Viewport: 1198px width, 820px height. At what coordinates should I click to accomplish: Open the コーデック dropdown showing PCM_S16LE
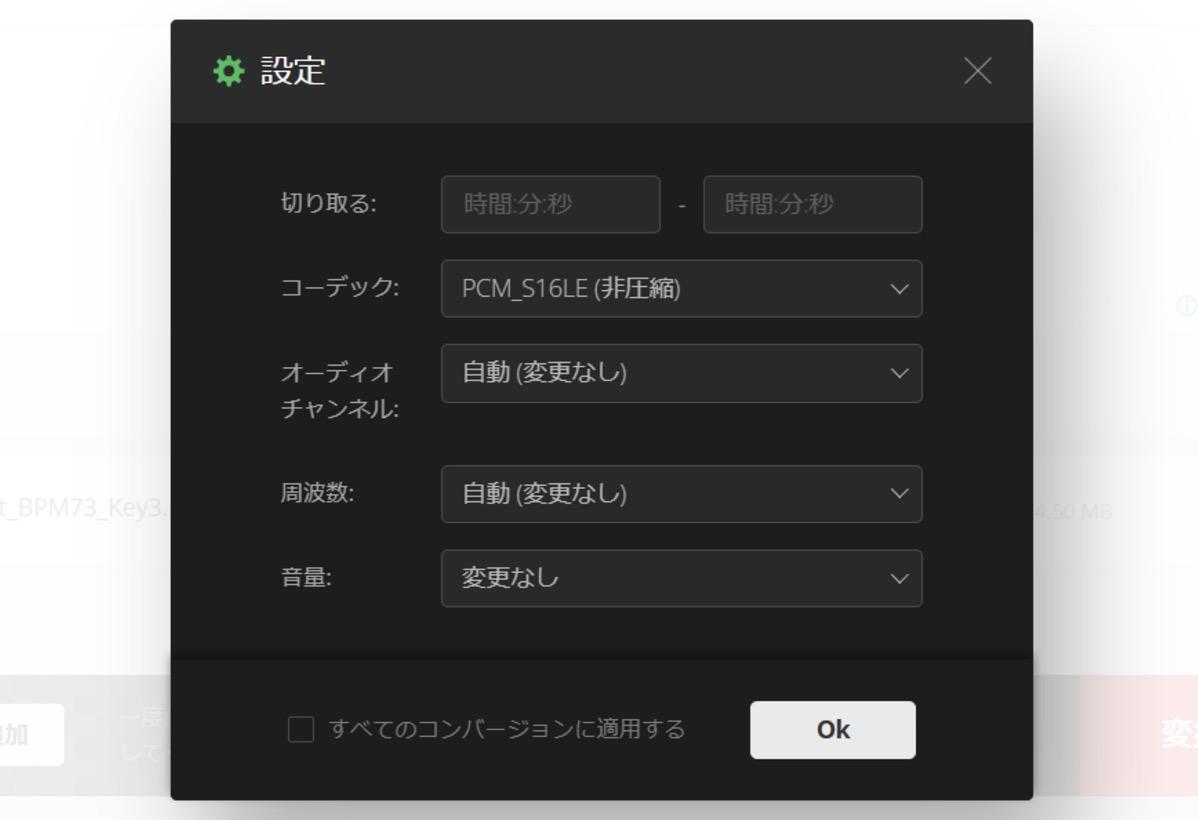click(681, 288)
